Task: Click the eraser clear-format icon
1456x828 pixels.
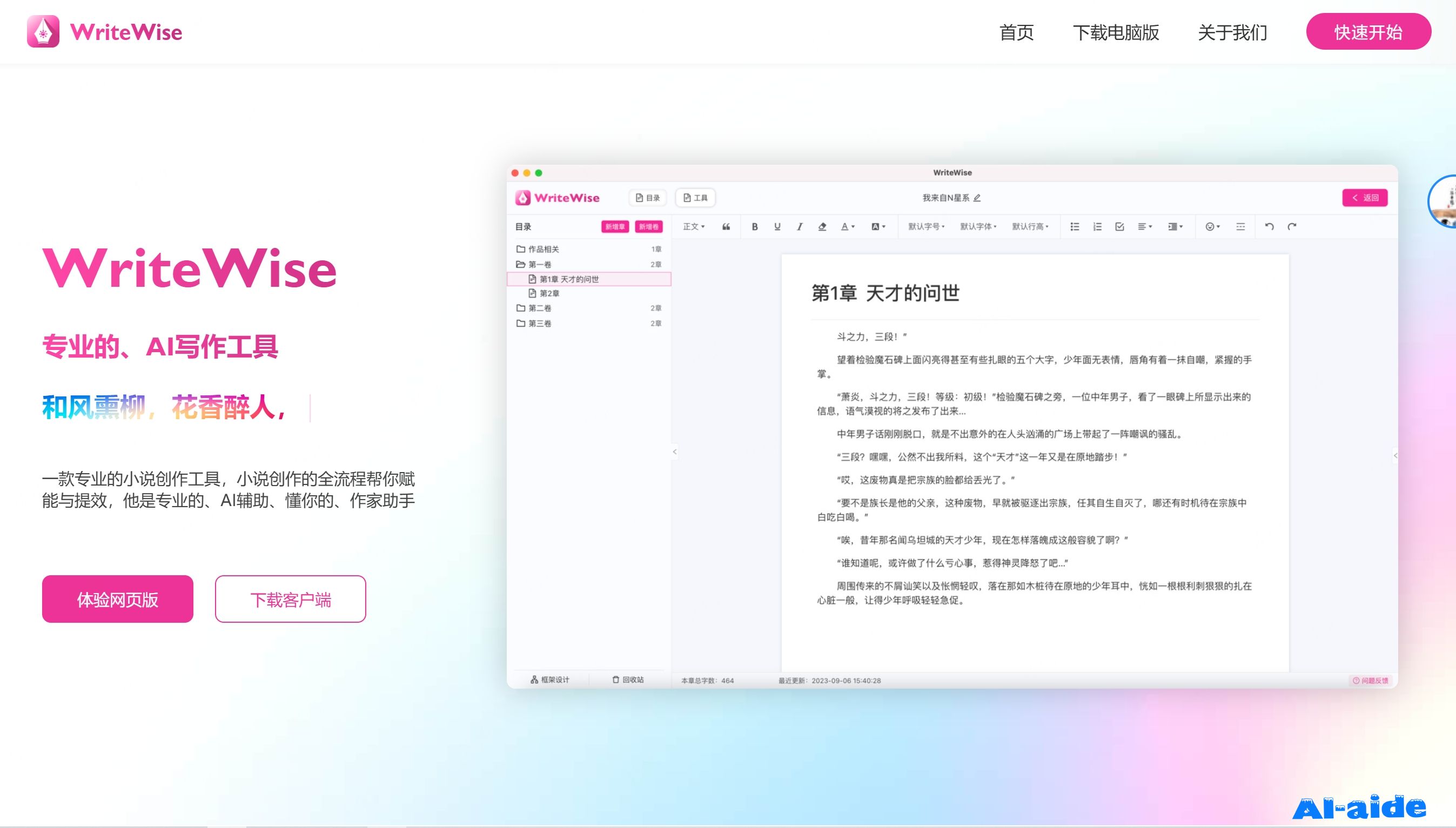Action: [822, 226]
